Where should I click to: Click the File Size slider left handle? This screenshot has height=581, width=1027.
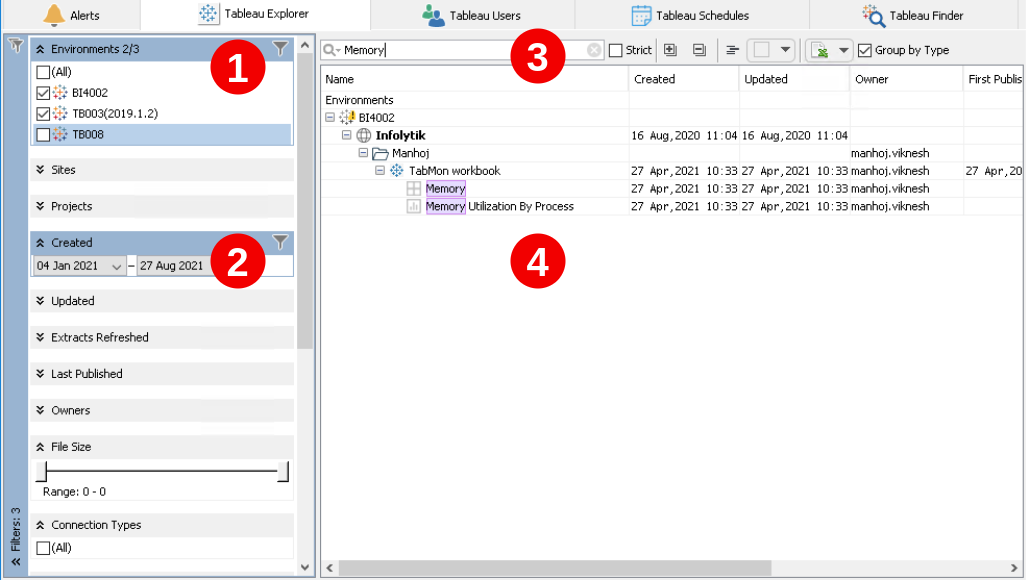point(41,471)
